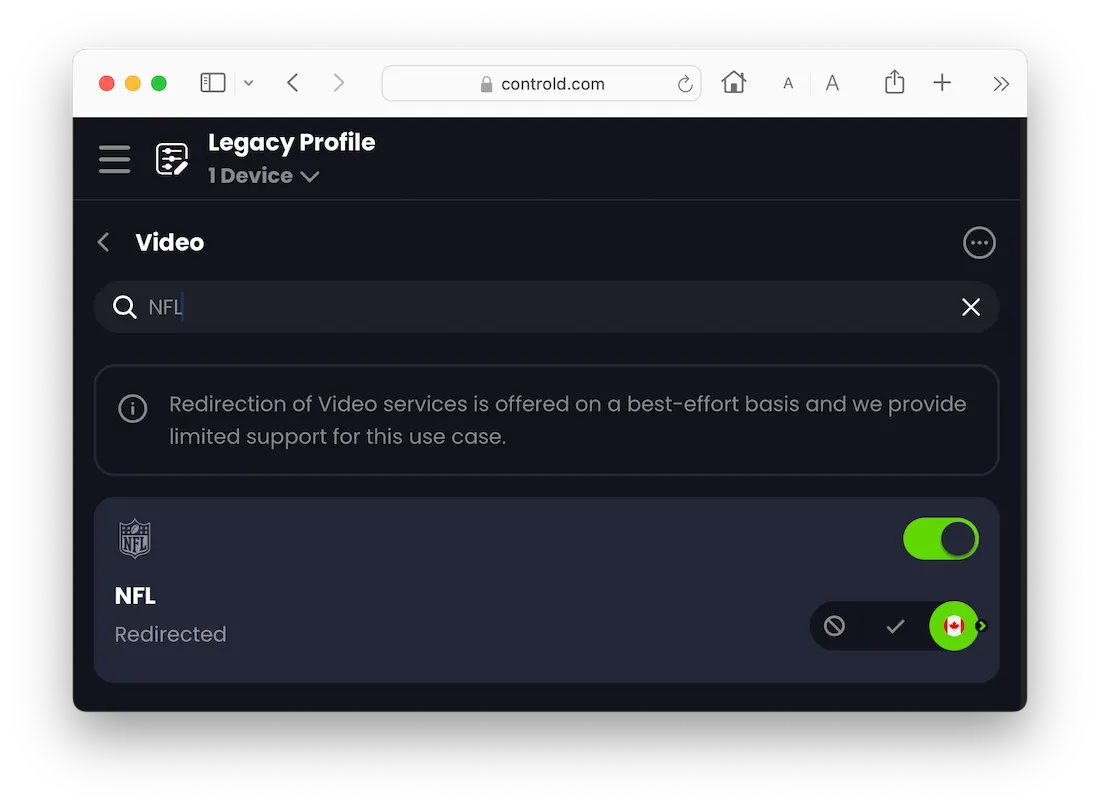Click the Legacy Profile edit icon

click(172, 159)
